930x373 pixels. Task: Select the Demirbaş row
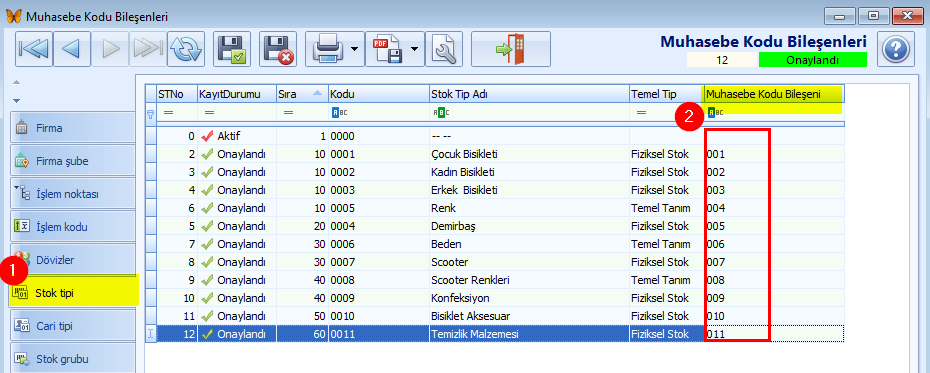click(x=495, y=225)
